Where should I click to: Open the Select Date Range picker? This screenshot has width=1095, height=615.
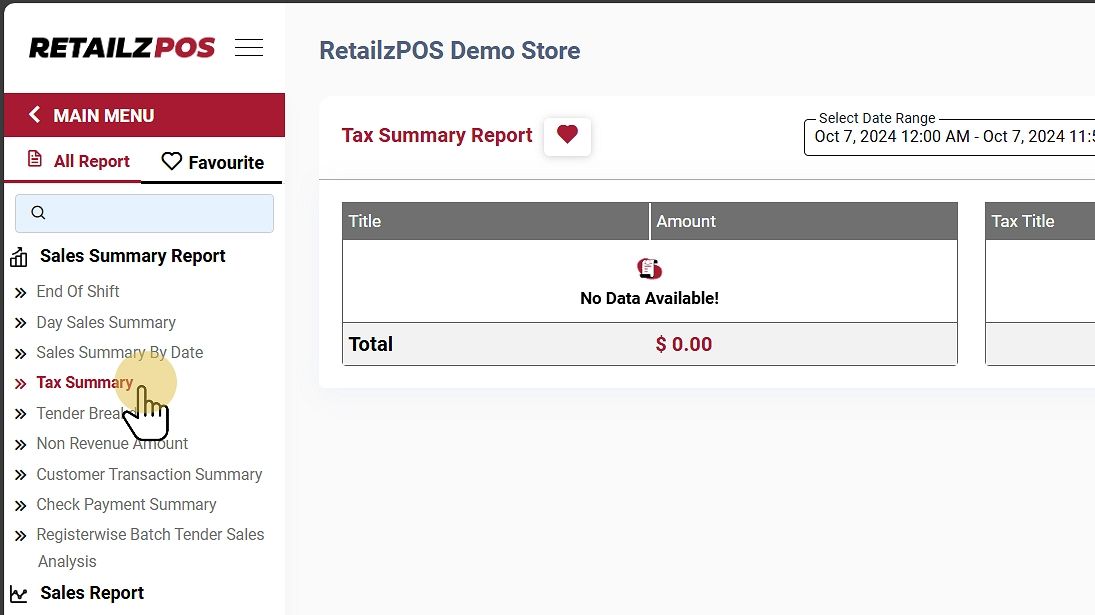tap(948, 136)
